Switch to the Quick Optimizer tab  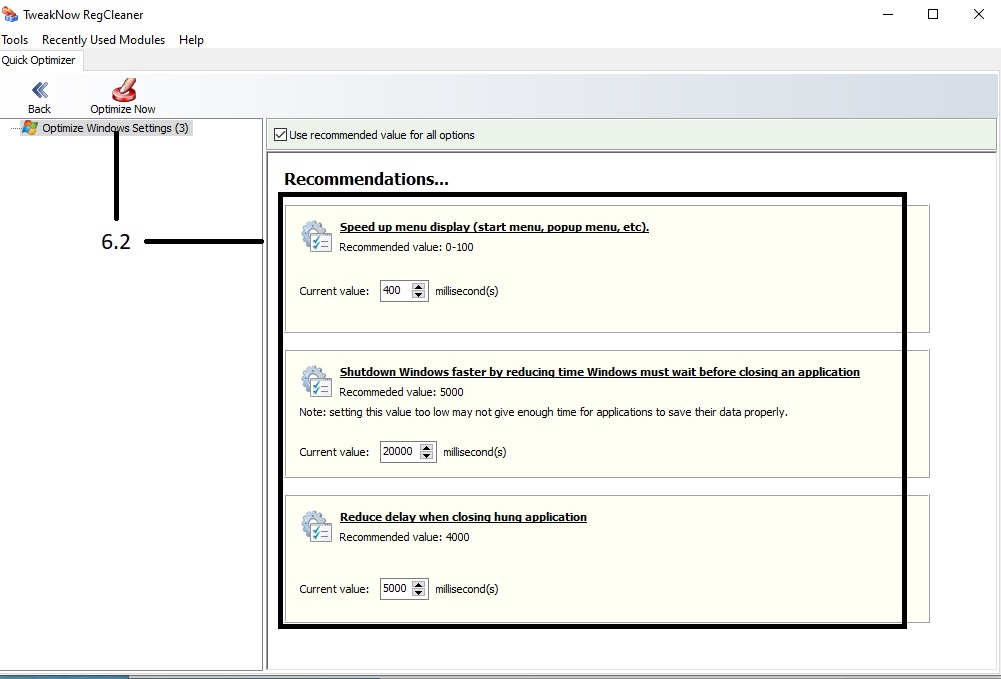(38, 60)
